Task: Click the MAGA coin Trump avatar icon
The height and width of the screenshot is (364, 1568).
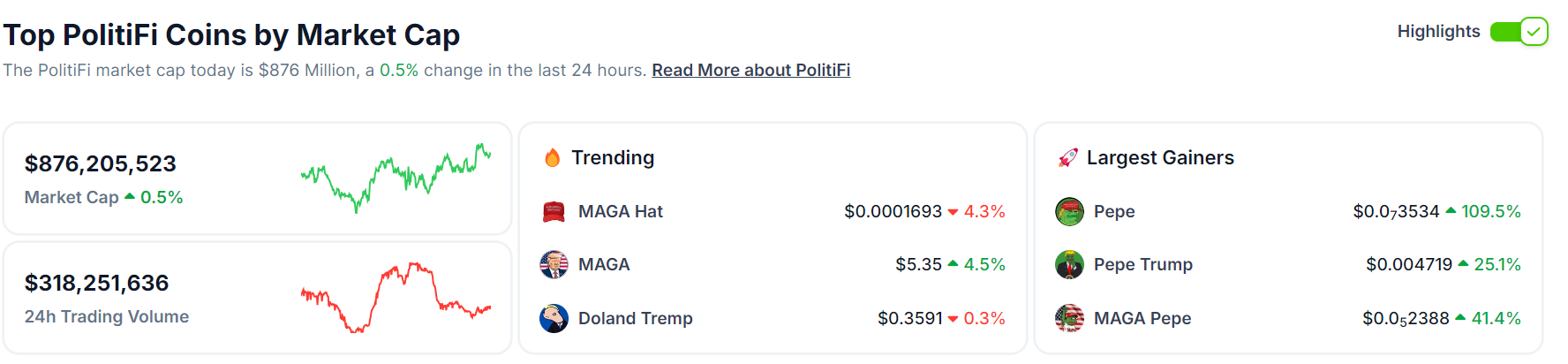Action: coord(554,264)
